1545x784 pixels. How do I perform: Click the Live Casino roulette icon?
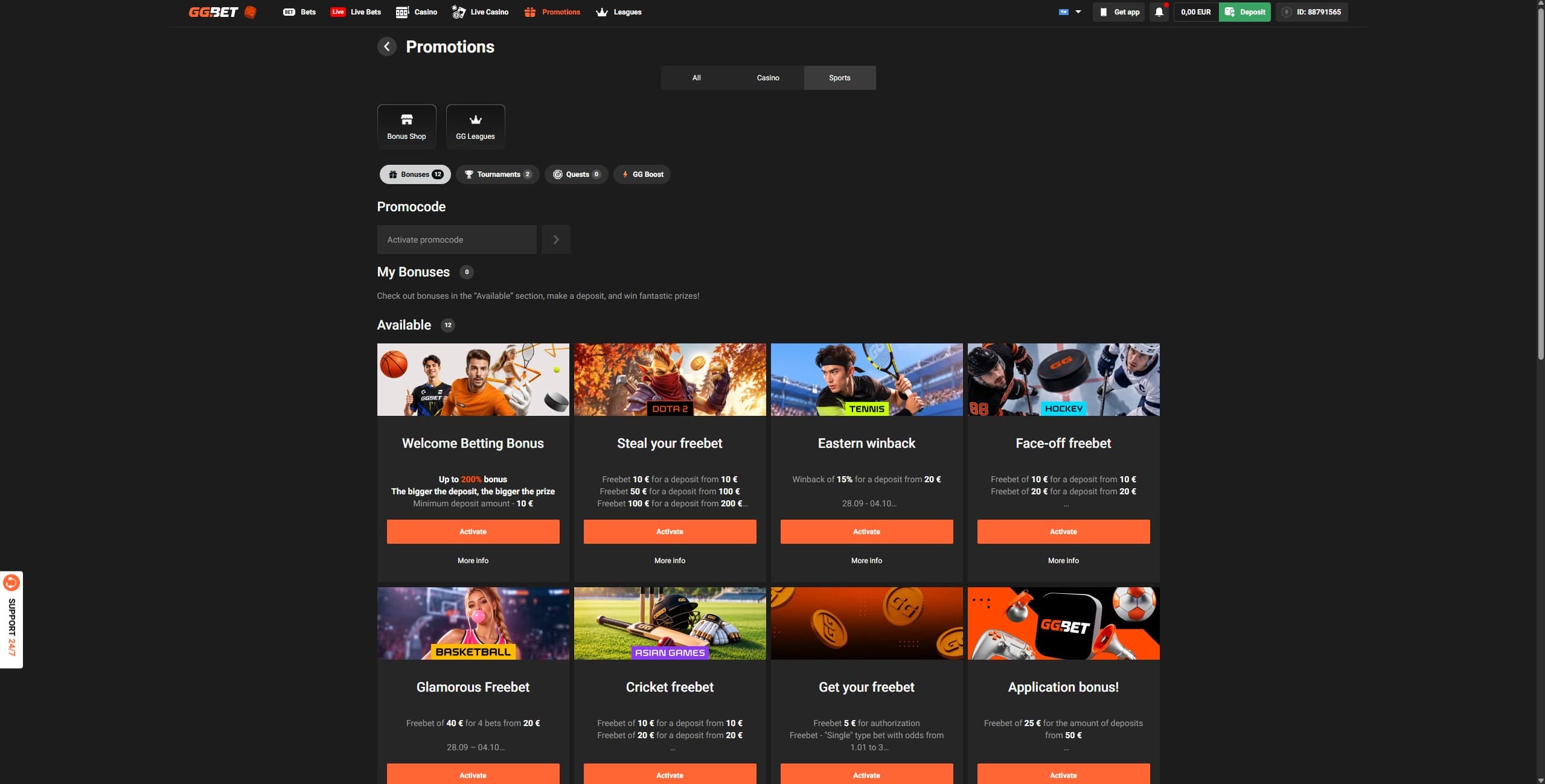pyautogui.click(x=458, y=12)
